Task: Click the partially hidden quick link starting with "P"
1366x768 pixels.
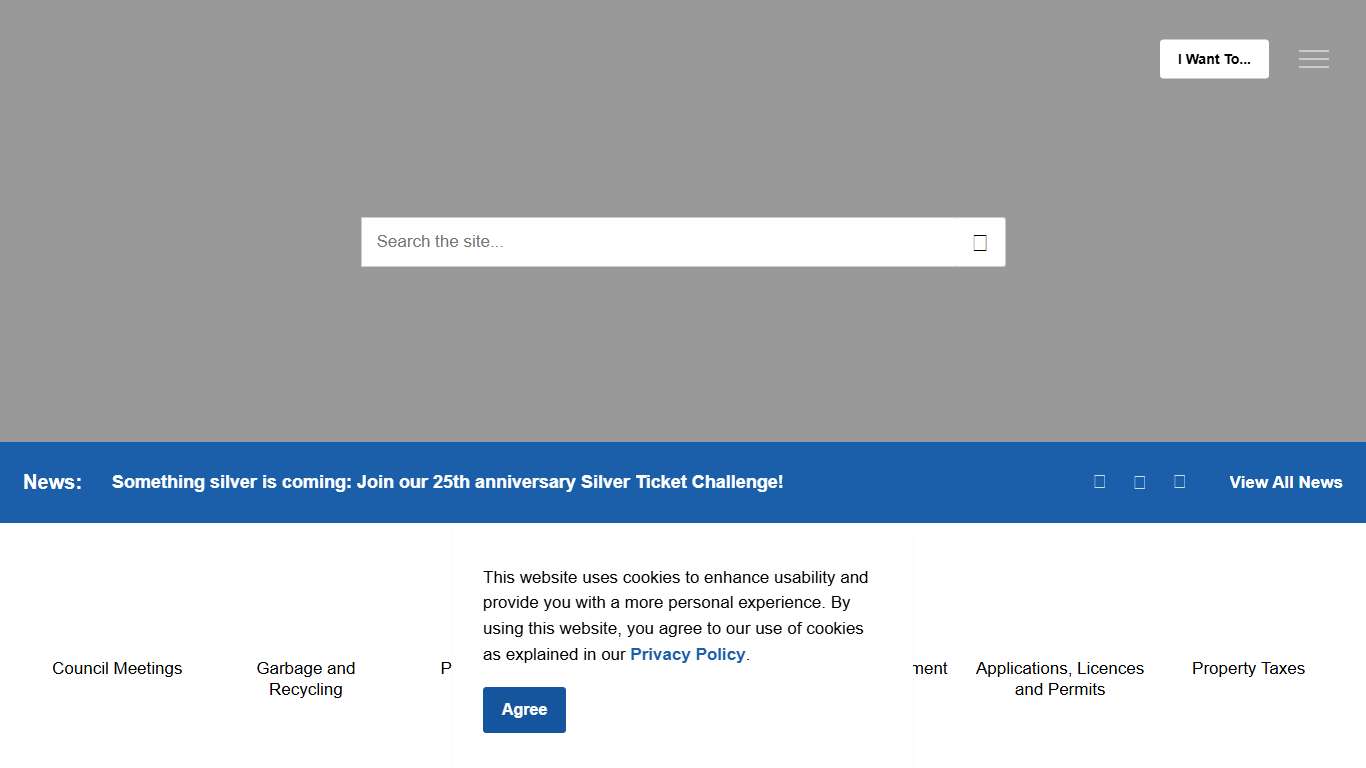Action: coord(446,668)
